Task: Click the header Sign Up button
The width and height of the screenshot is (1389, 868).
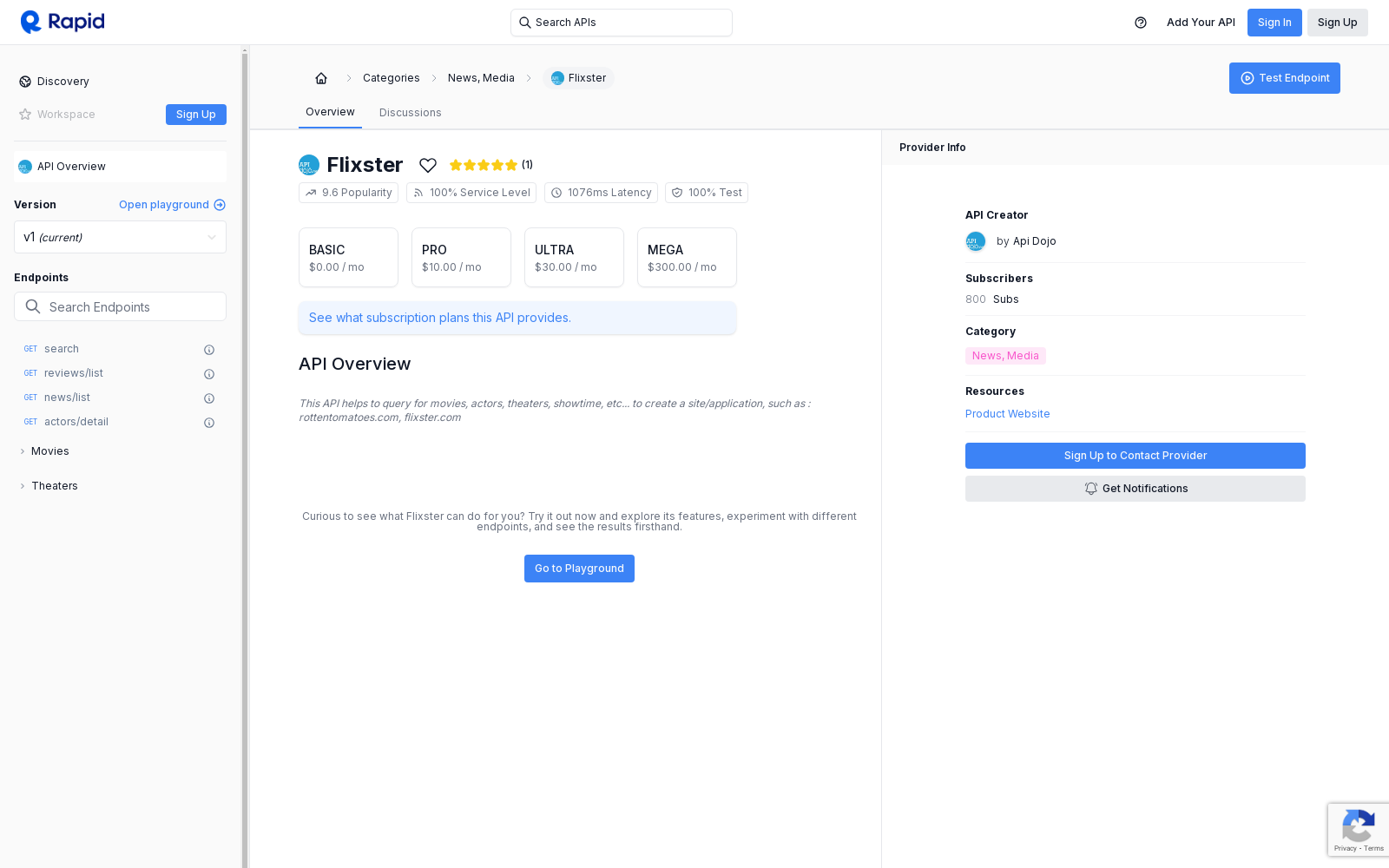Action: pyautogui.click(x=1338, y=23)
